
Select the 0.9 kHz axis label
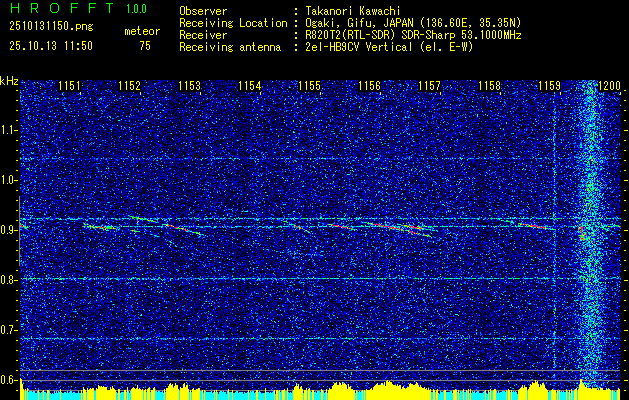coord(8,230)
